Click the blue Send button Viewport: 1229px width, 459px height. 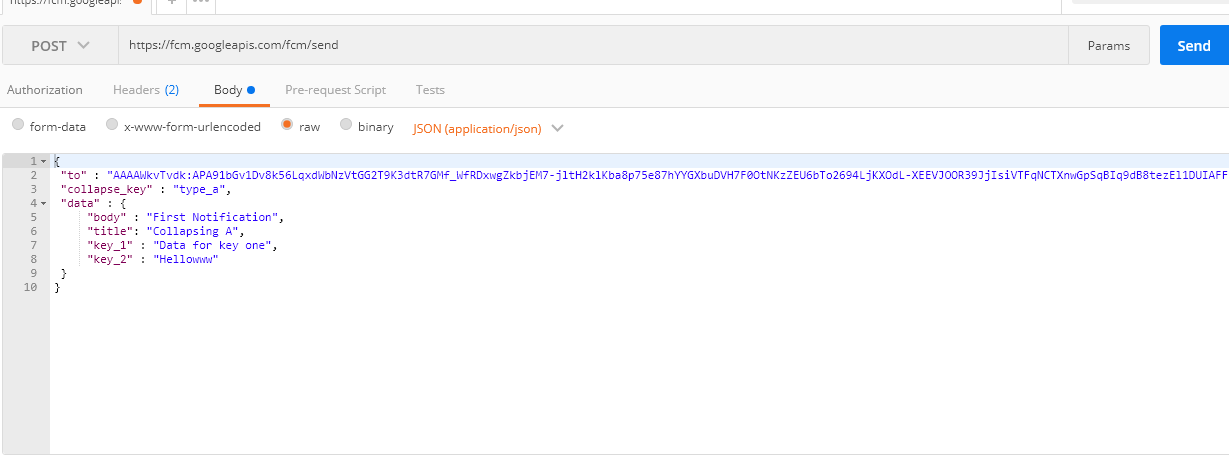(1194, 46)
